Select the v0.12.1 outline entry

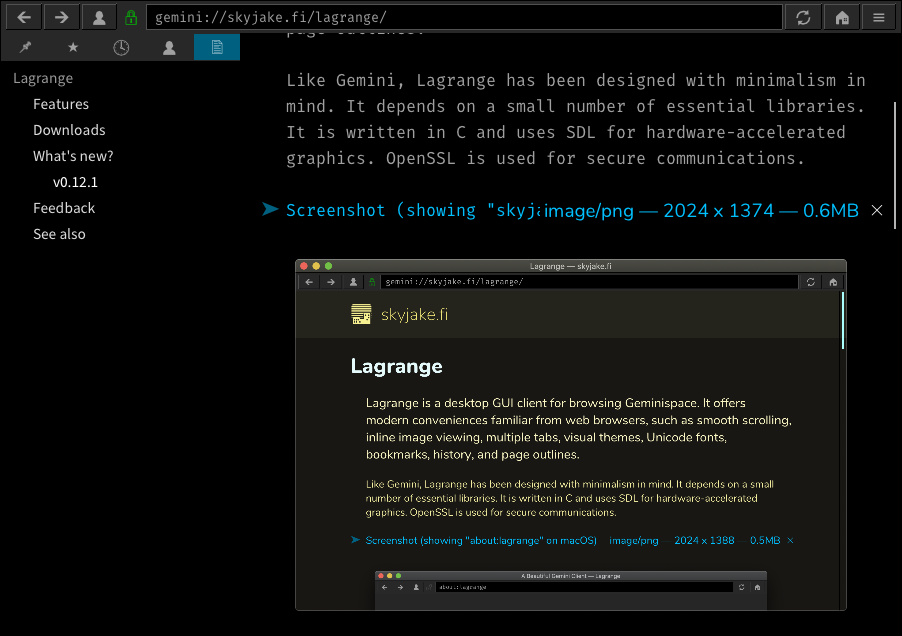(x=75, y=182)
